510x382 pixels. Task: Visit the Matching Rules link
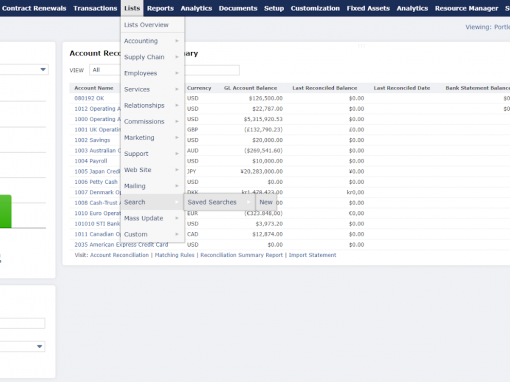tap(174, 255)
